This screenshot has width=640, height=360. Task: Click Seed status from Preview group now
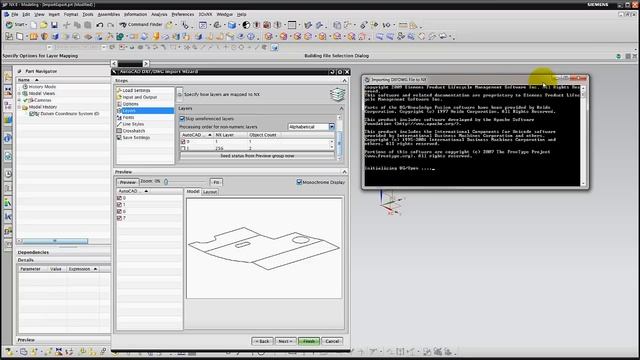click(x=257, y=156)
